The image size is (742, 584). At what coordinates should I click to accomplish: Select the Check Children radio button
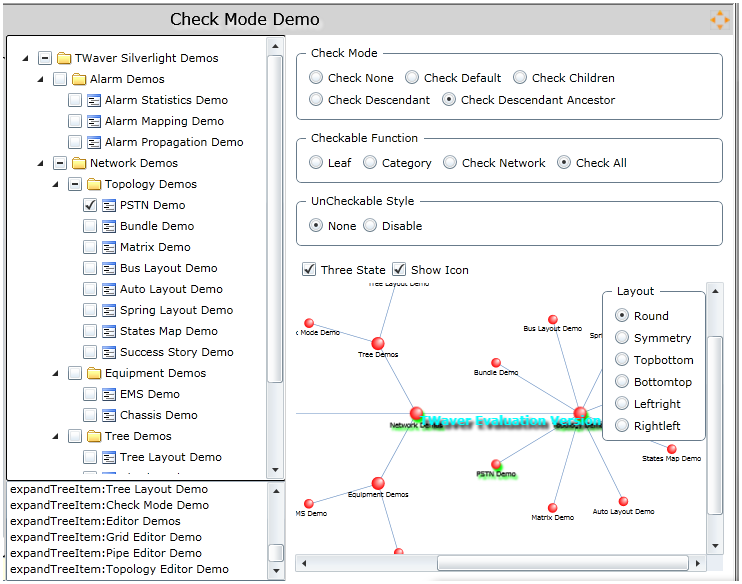pos(520,77)
